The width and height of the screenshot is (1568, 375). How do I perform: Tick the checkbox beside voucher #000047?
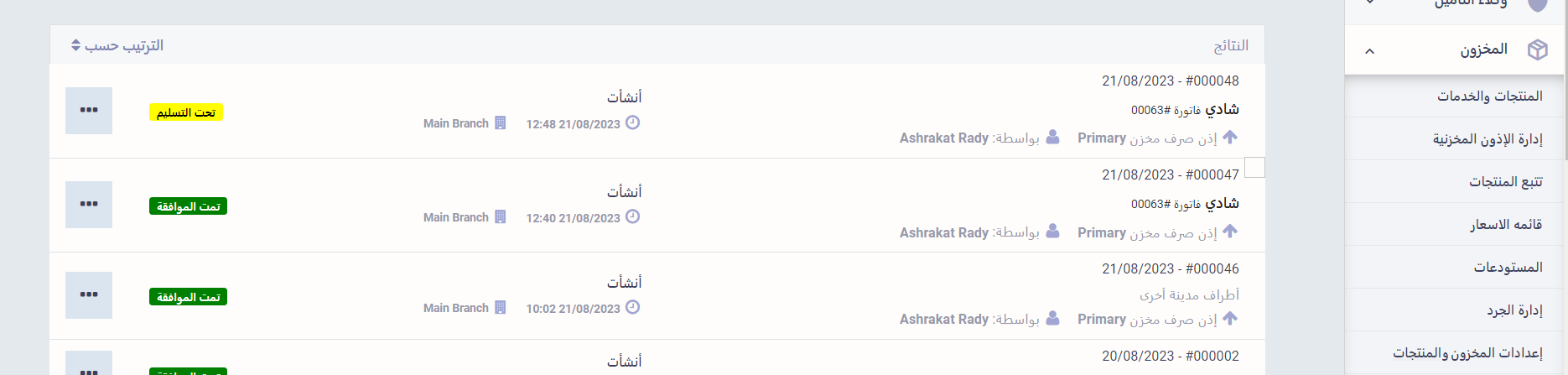(1254, 168)
